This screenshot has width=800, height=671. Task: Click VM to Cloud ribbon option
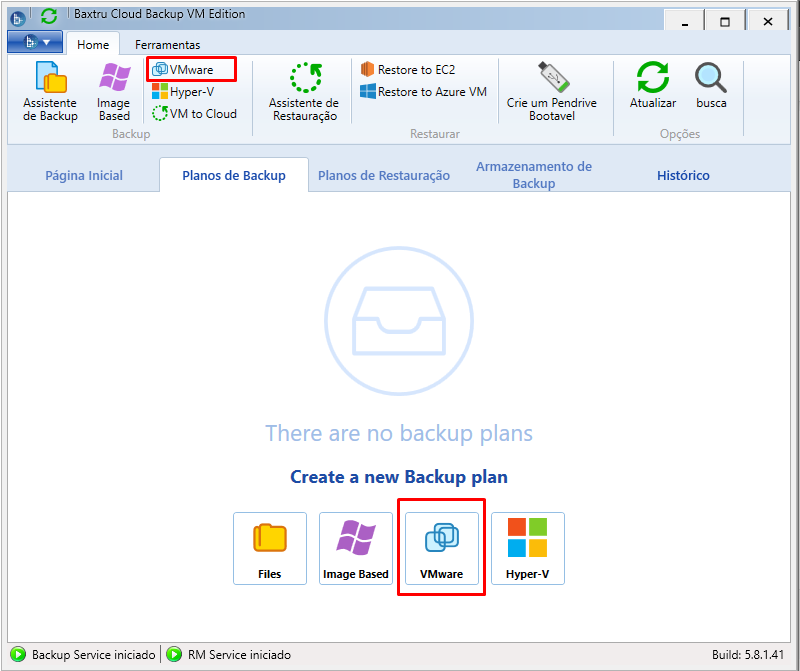click(x=194, y=113)
